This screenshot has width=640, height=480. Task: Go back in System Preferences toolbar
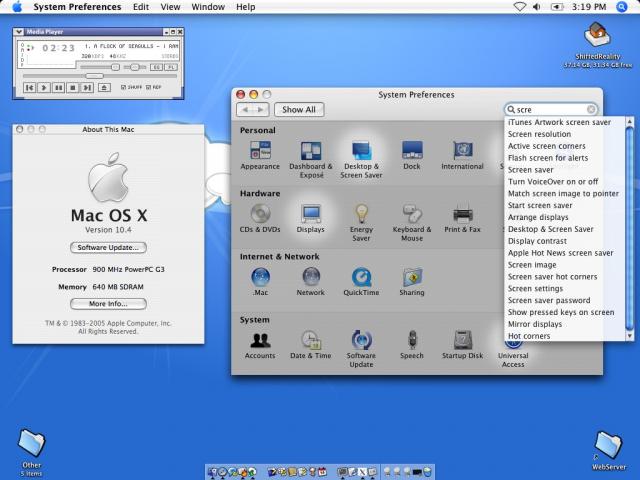(245, 110)
